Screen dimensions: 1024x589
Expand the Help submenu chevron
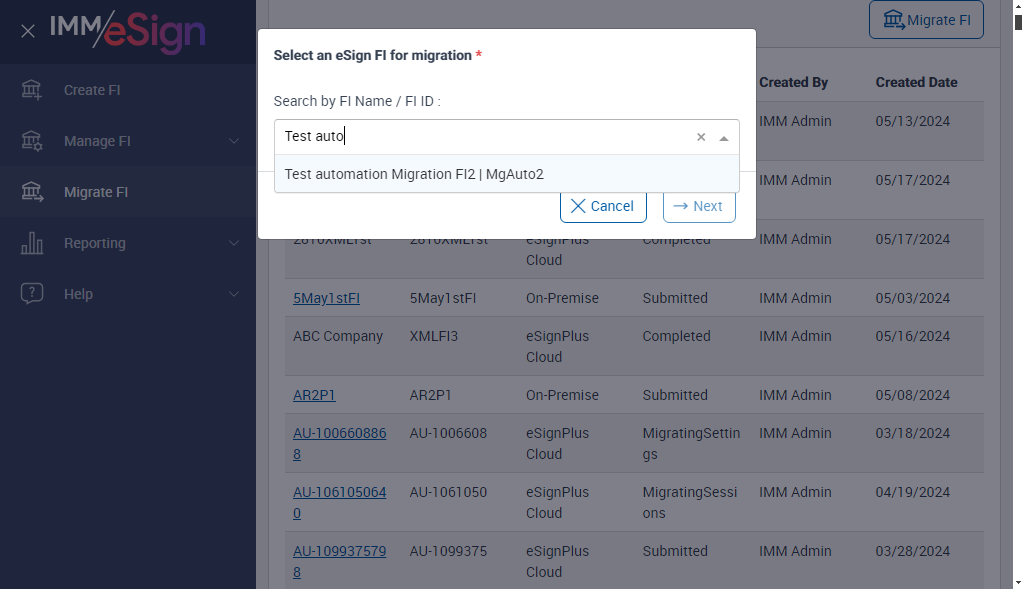click(x=234, y=294)
